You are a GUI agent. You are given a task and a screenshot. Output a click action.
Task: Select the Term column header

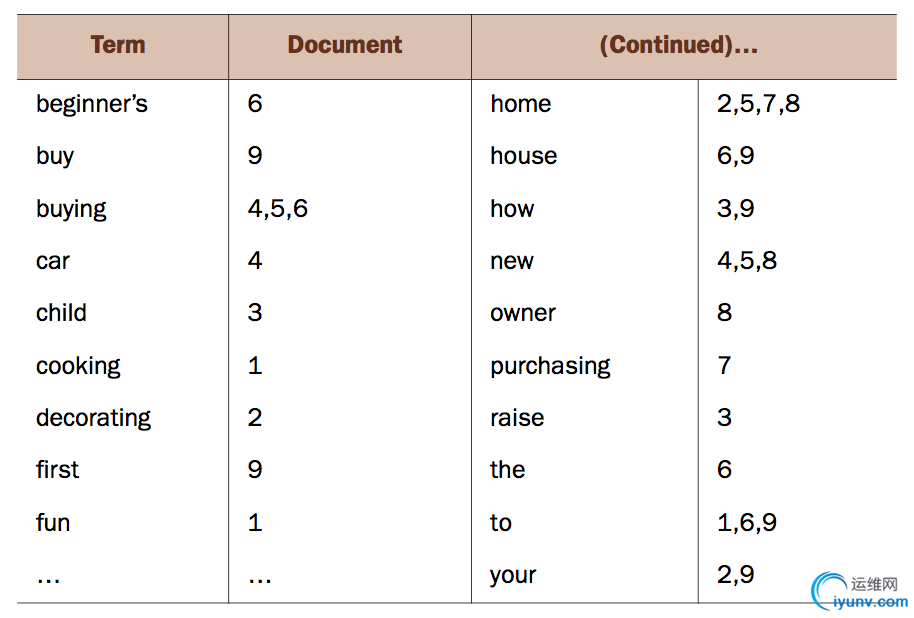[118, 45]
